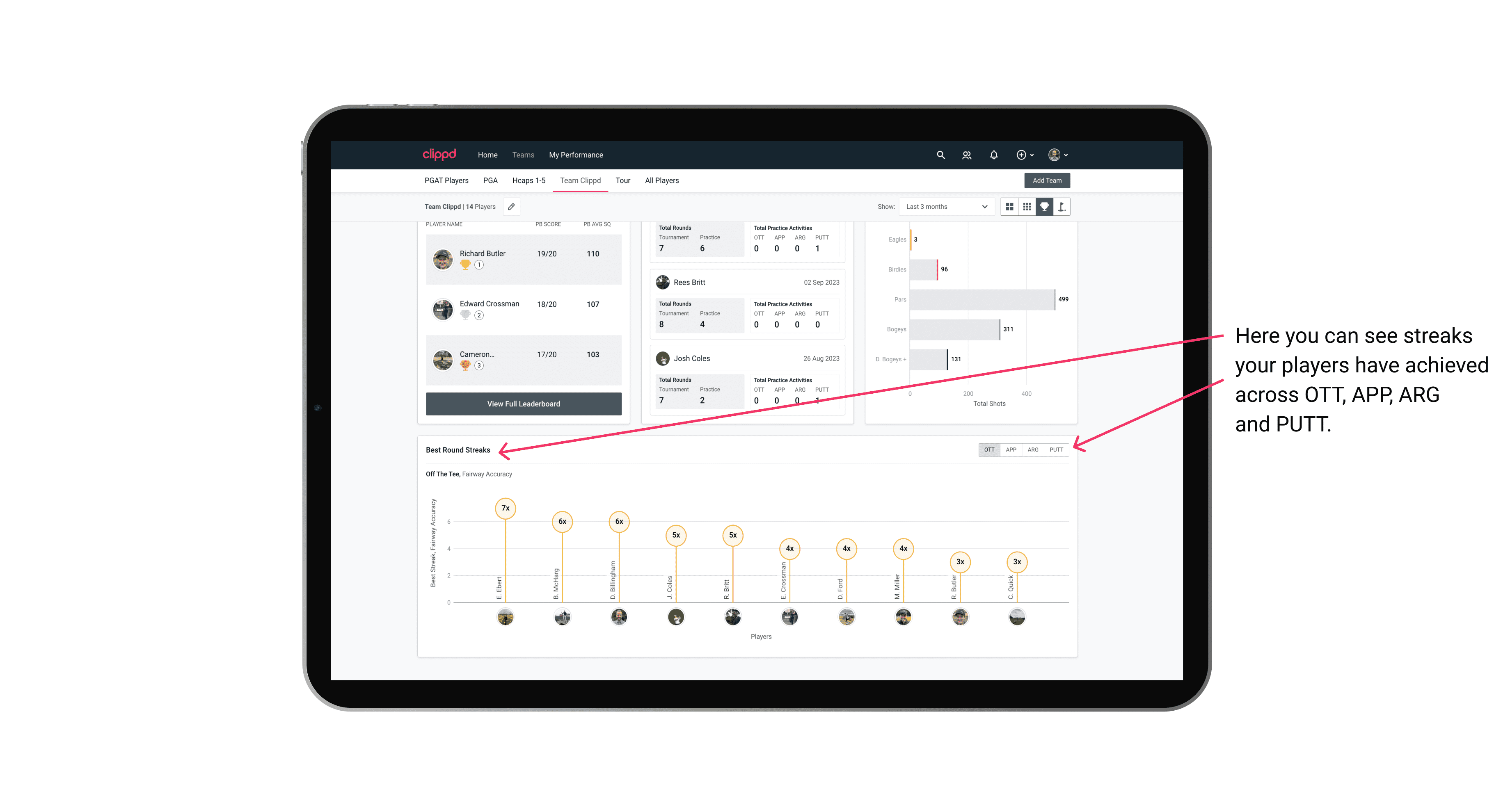The image size is (1510, 812).
Task: Click the grid view layout icon
Action: [x=1026, y=207]
